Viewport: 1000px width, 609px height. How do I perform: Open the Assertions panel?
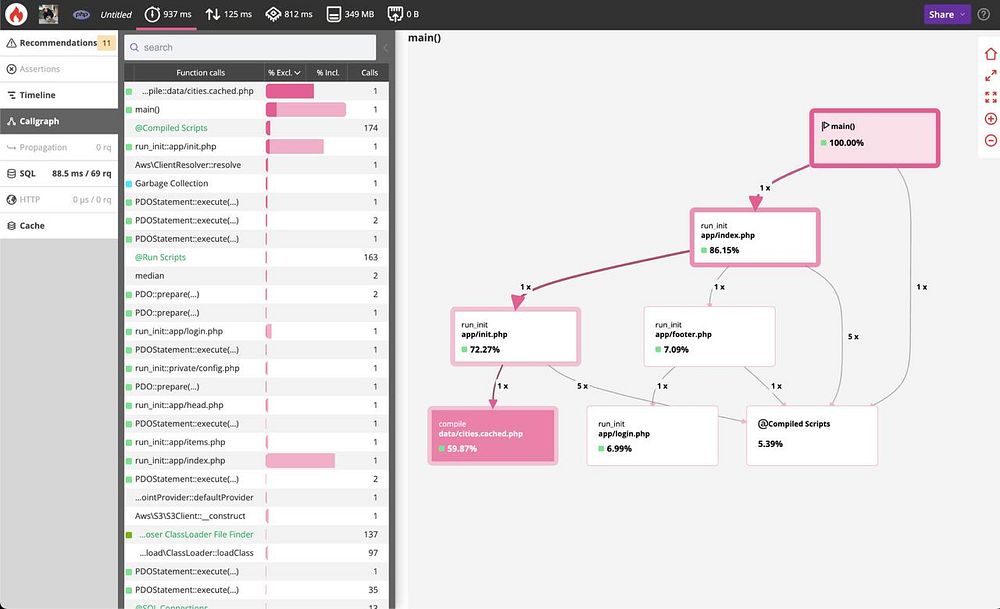click(x=59, y=69)
